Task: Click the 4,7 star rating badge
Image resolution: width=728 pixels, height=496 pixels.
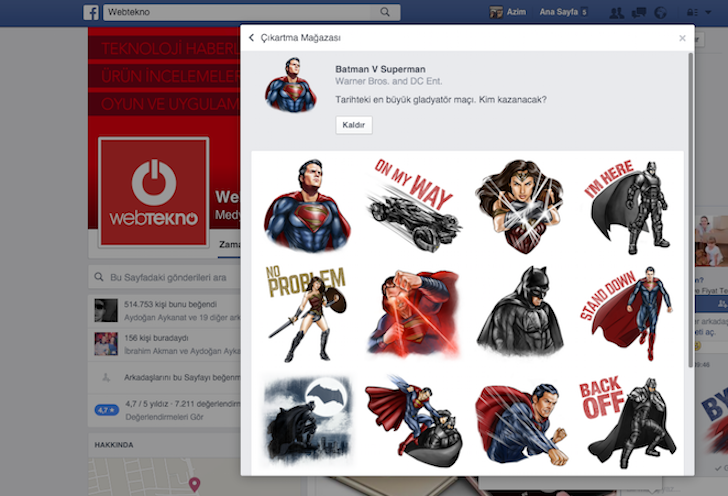Action: [x=107, y=410]
